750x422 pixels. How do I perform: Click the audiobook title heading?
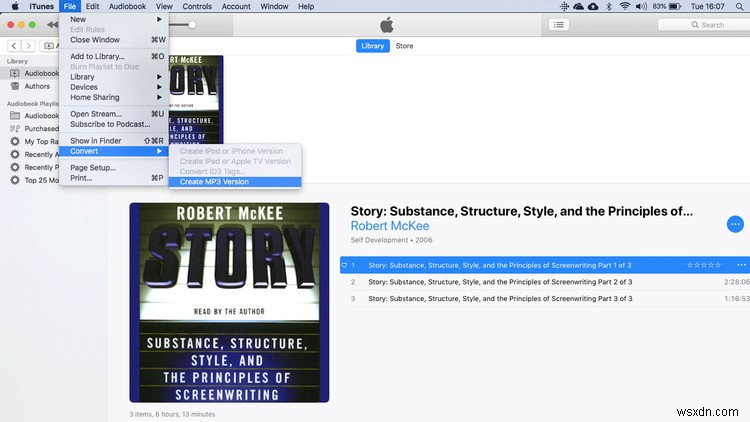point(521,211)
